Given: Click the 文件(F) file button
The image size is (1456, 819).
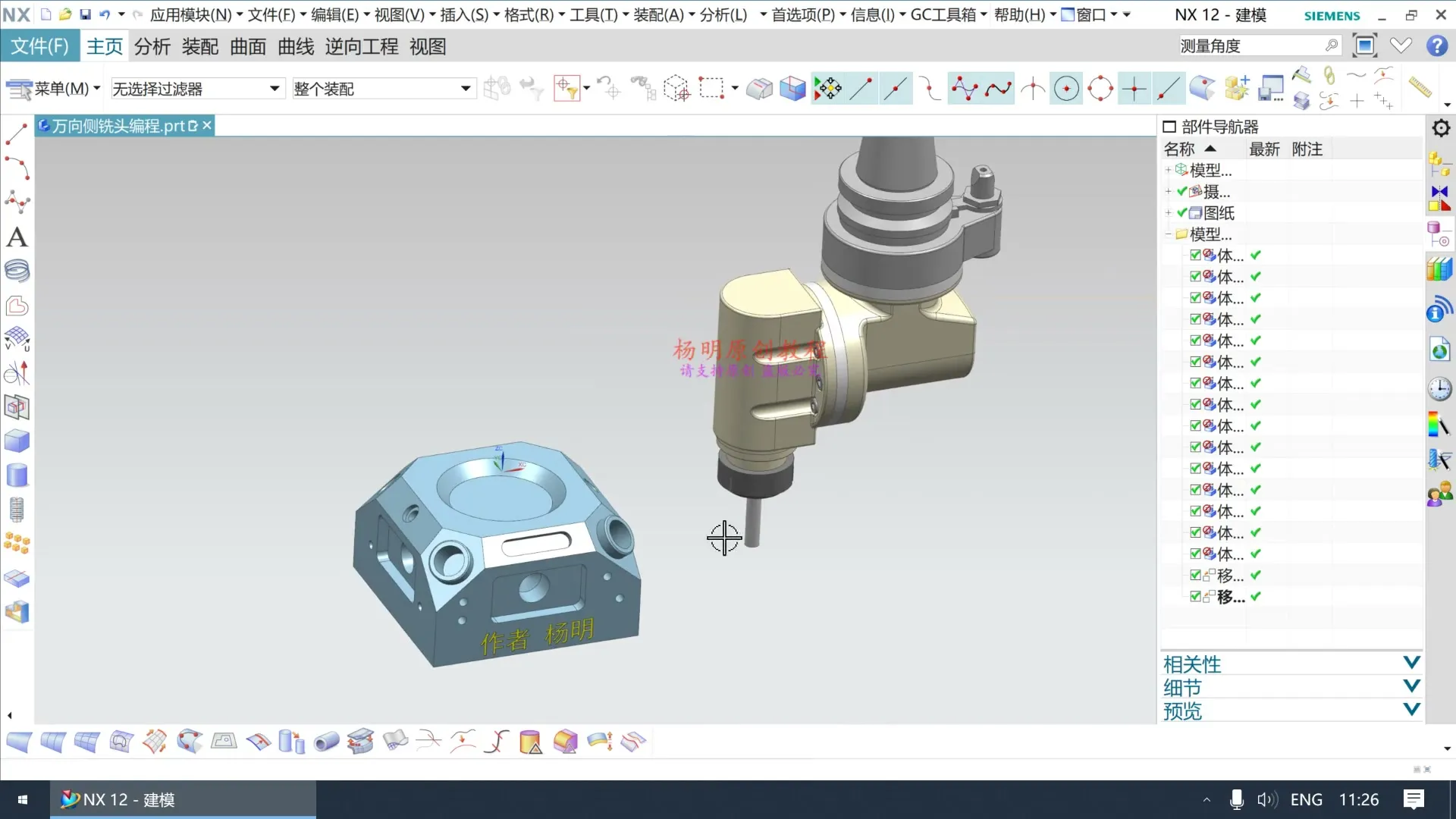Looking at the screenshot, I should (39, 47).
